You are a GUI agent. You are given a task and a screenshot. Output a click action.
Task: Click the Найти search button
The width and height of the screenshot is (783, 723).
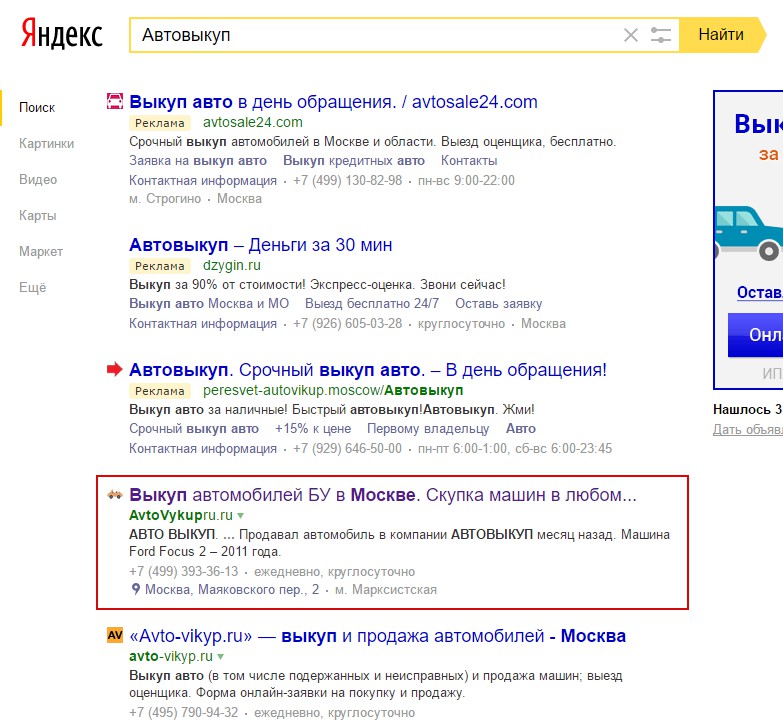pyautogui.click(x=722, y=34)
